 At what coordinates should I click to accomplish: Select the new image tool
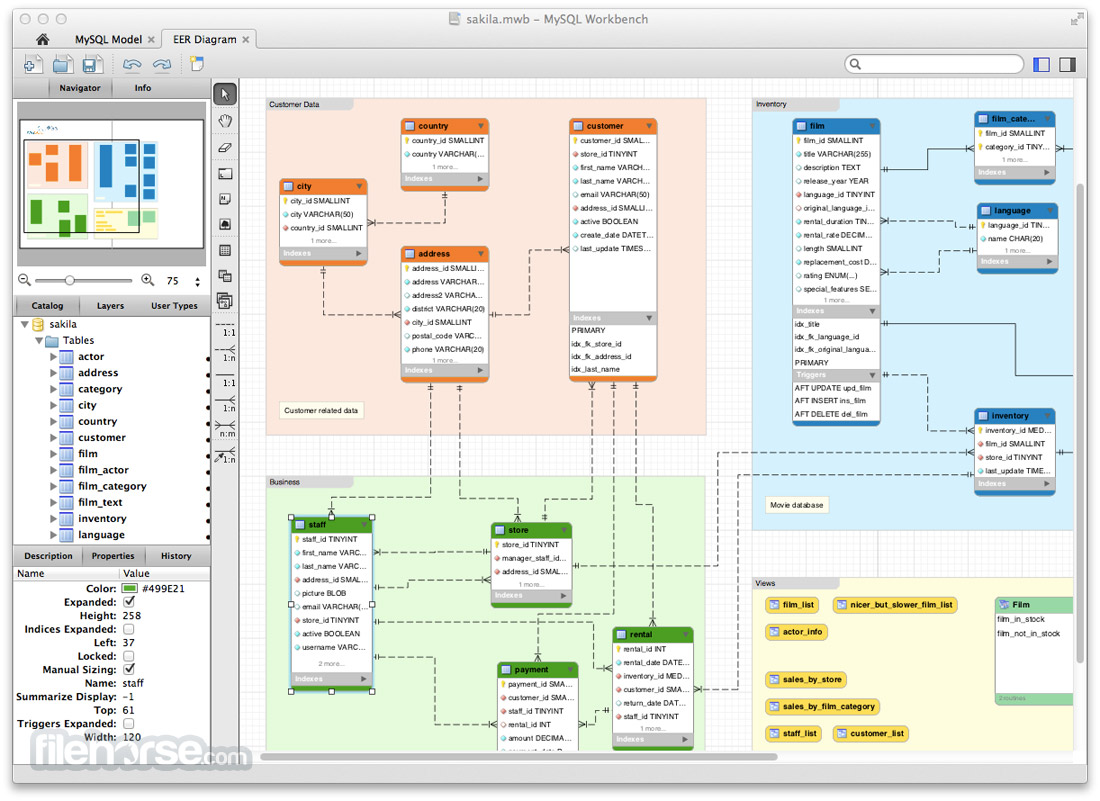pyautogui.click(x=224, y=224)
